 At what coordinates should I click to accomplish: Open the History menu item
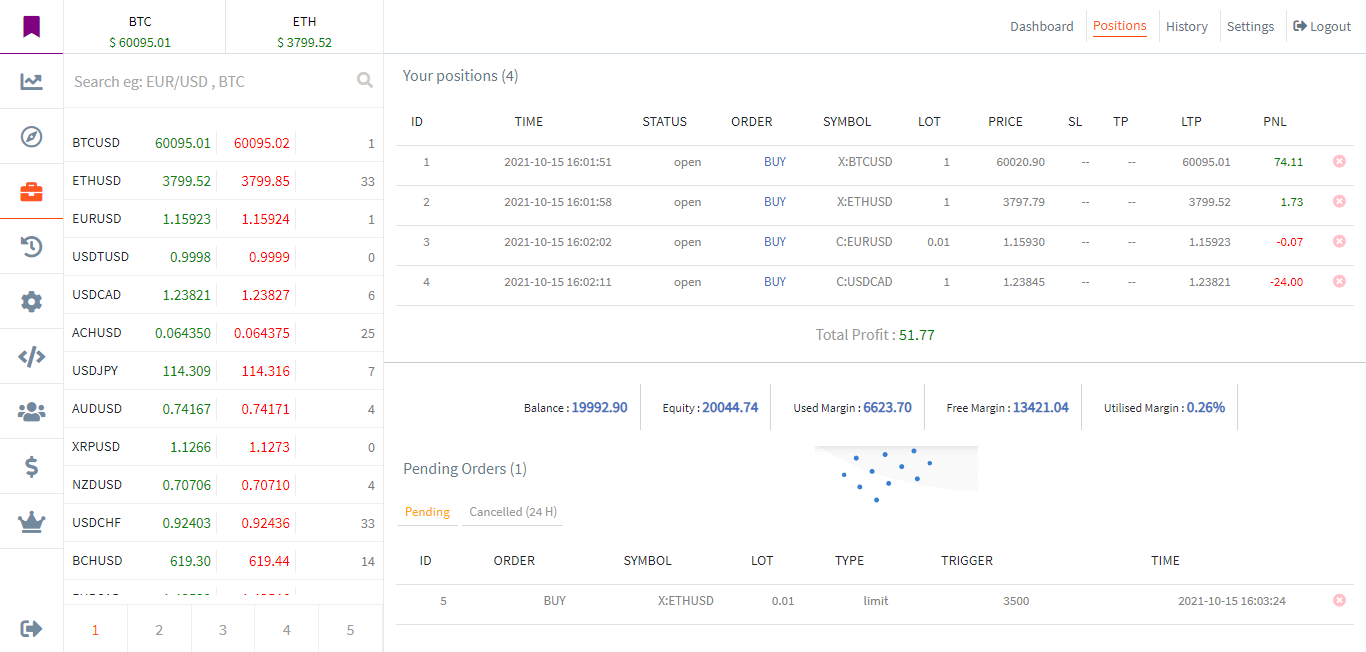pyautogui.click(x=1186, y=27)
